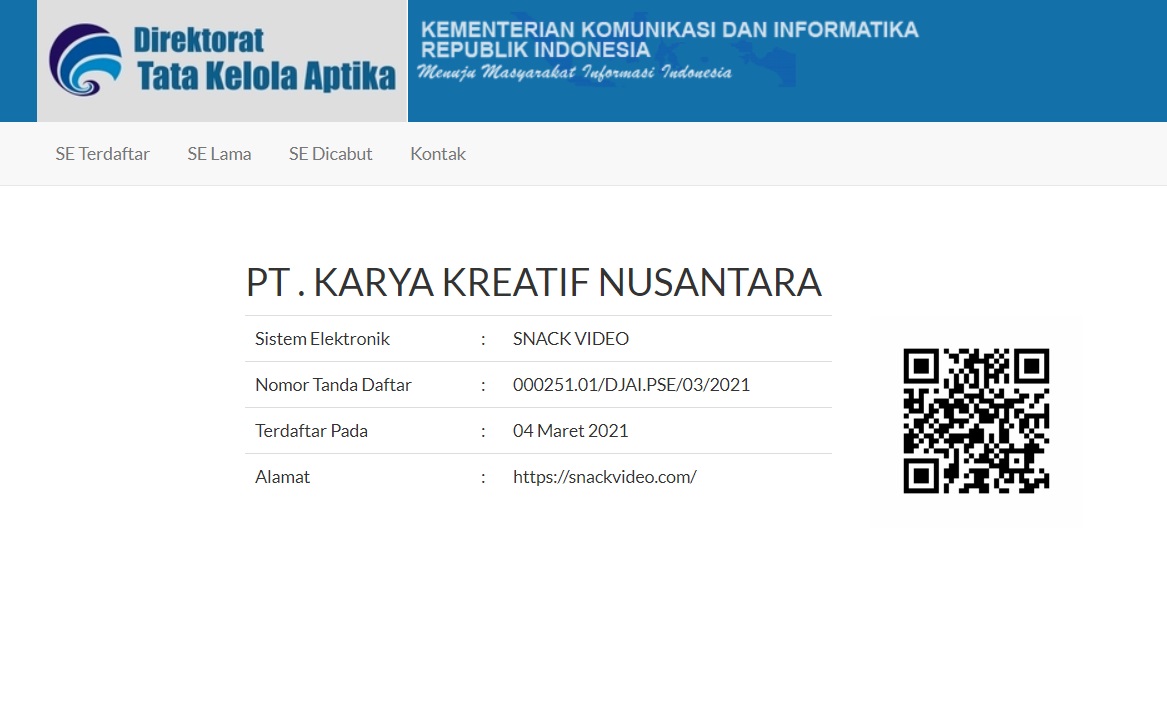Open the SE Dicabut menu item
This screenshot has width=1167, height=715.
click(330, 154)
